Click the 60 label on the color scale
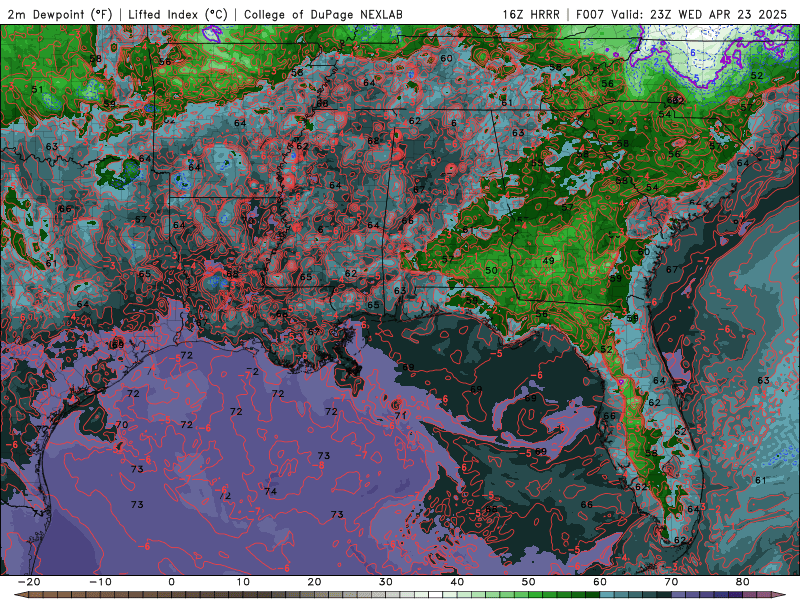800x600 pixels. pyautogui.click(x=600, y=582)
